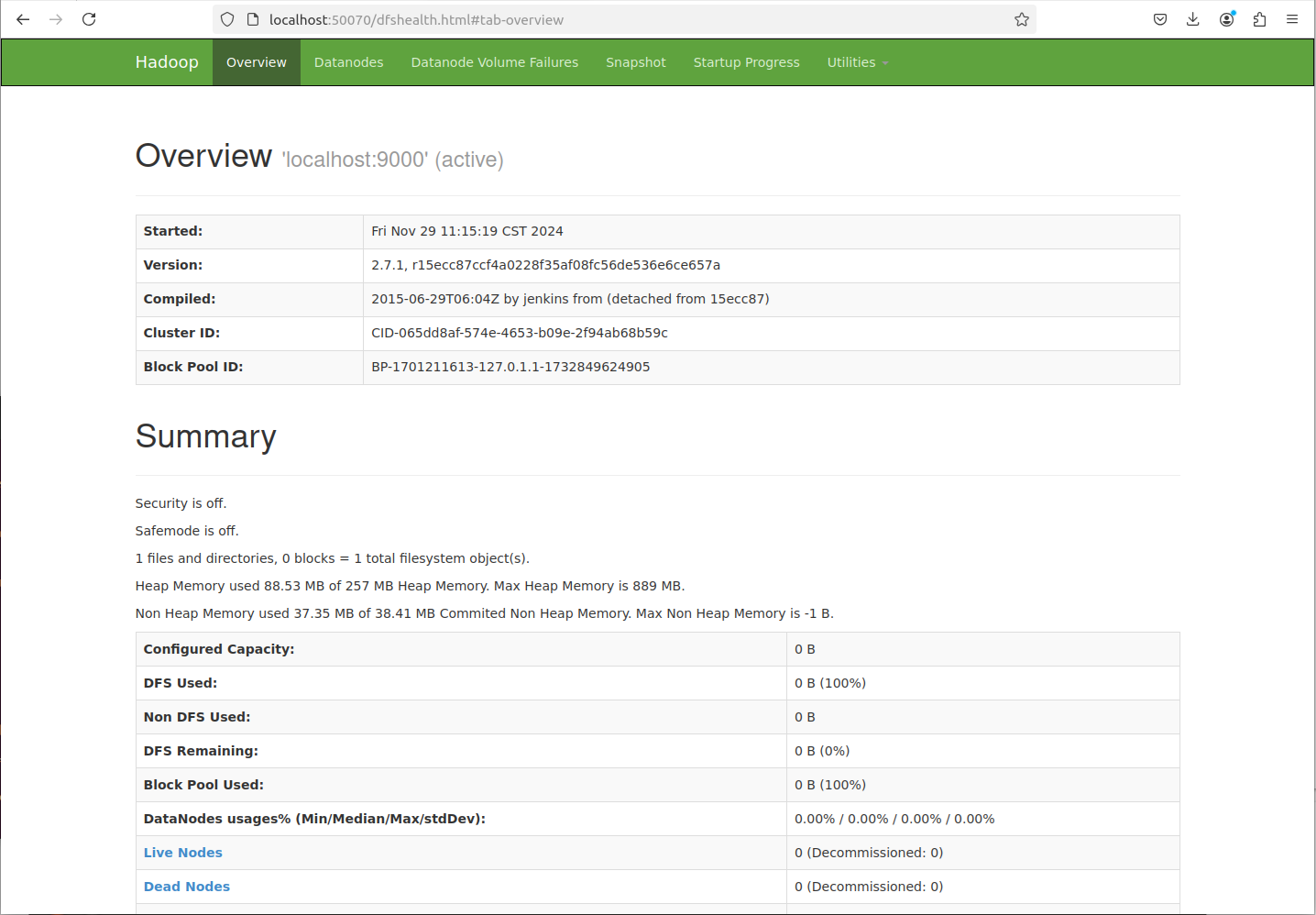Click the Dead Nodes count '0 (Decommissioned: 0)'
Viewport: 1316px width, 915px height.
coord(869,887)
